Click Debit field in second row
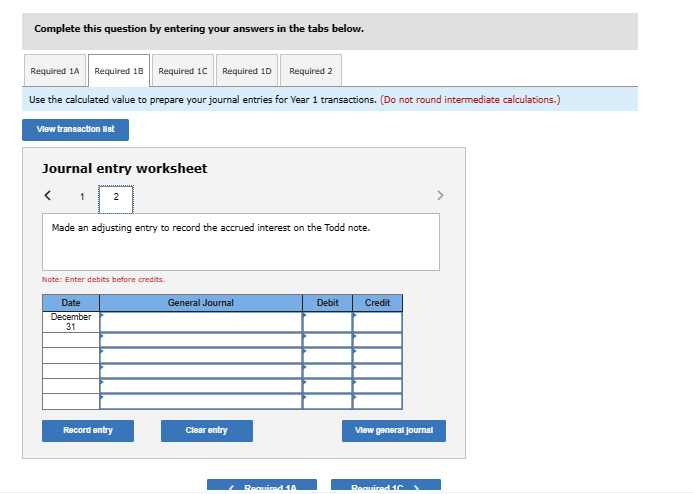693x494 pixels. pos(327,340)
